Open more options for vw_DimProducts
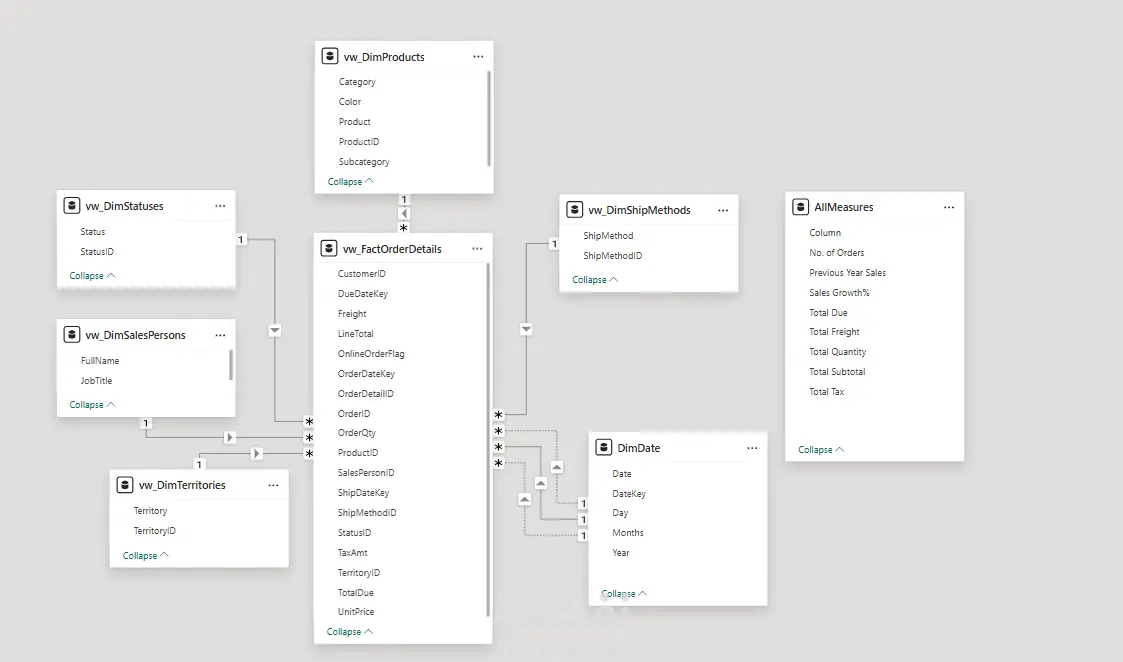This screenshot has height=662, width=1123. coord(478,57)
